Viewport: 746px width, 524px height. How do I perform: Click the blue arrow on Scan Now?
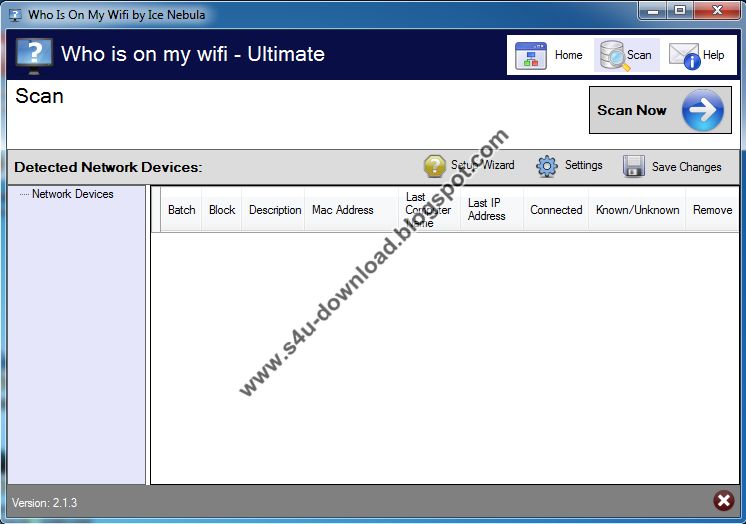703,110
